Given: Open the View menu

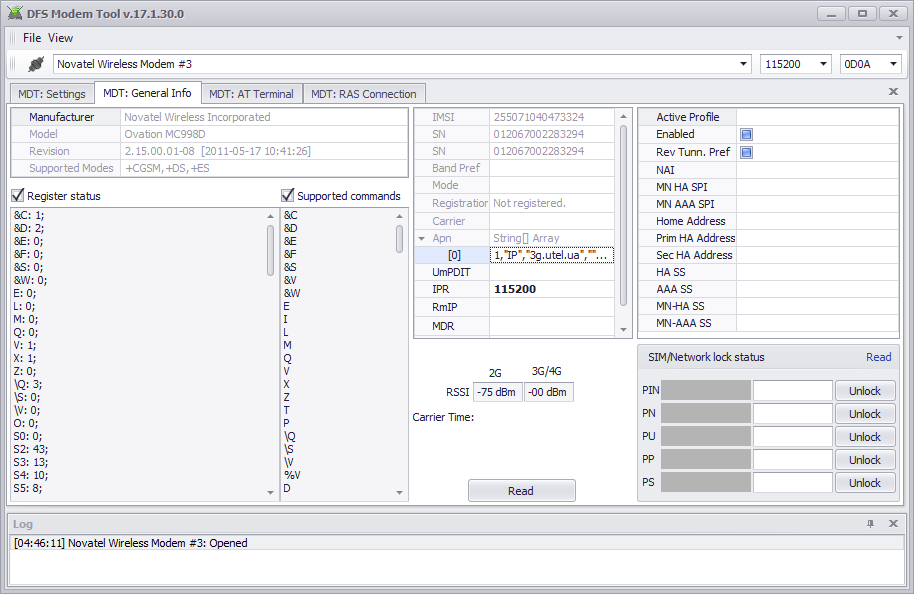Looking at the screenshot, I should 60,38.
